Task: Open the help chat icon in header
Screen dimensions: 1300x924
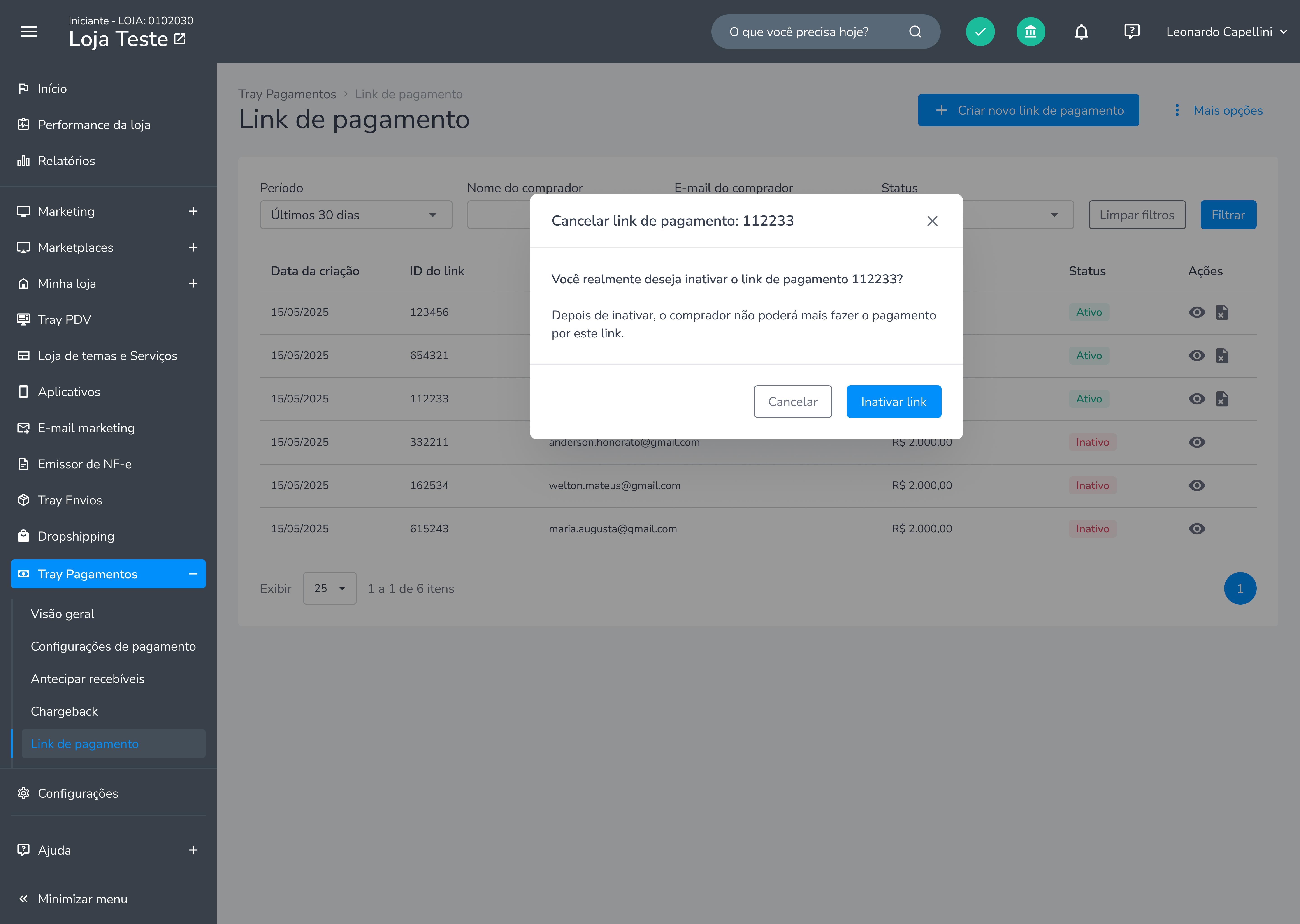Action: point(1132,32)
